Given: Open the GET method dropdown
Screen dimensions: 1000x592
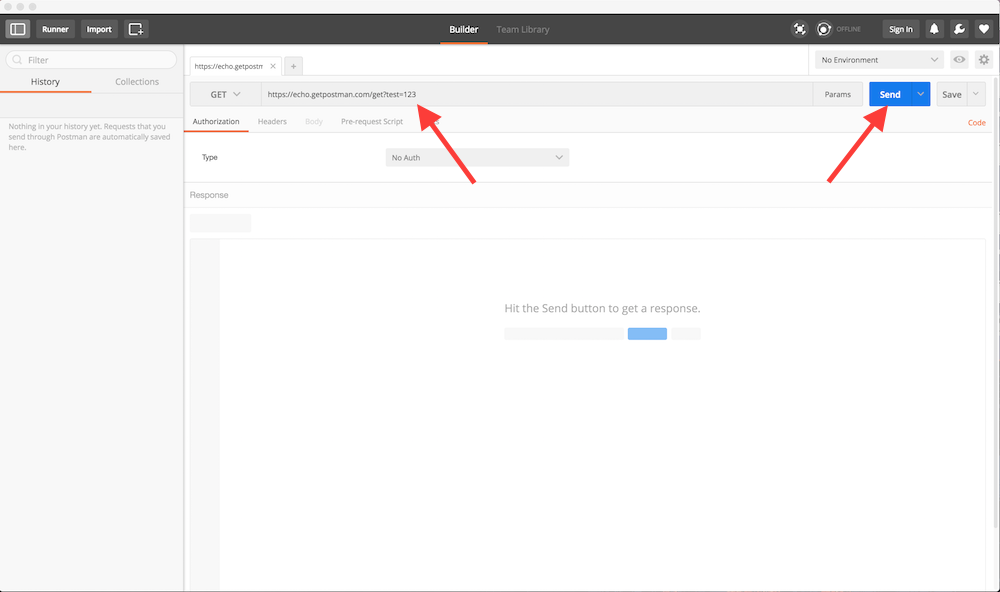Looking at the screenshot, I should click(x=225, y=94).
